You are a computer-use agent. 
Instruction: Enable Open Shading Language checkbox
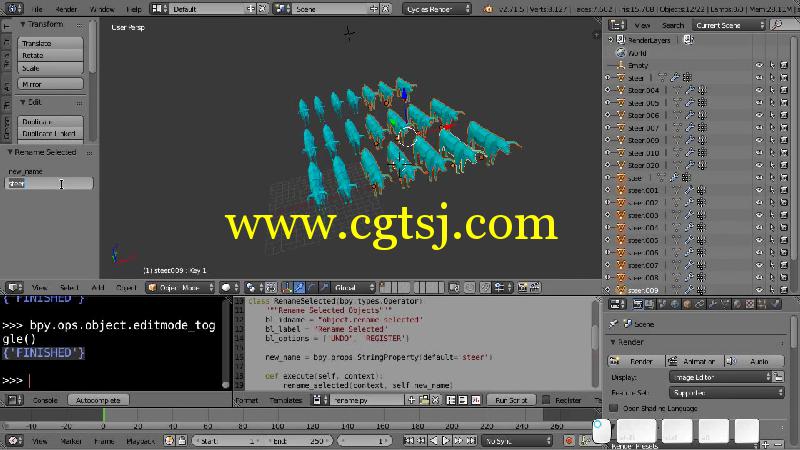(x=614, y=408)
